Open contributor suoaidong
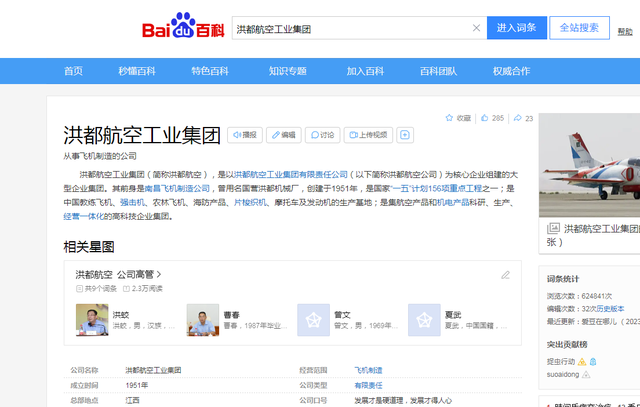 coord(563,374)
